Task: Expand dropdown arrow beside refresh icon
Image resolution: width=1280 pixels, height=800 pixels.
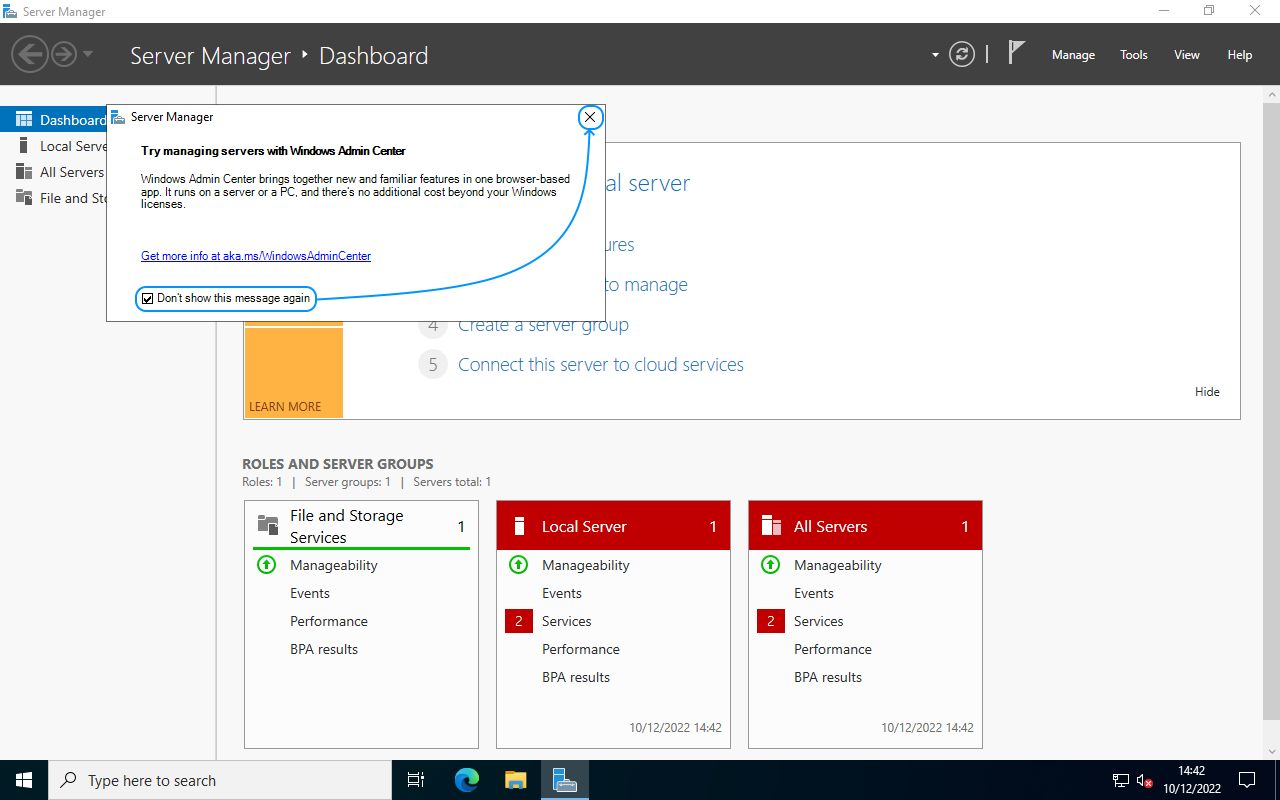Action: coord(936,55)
